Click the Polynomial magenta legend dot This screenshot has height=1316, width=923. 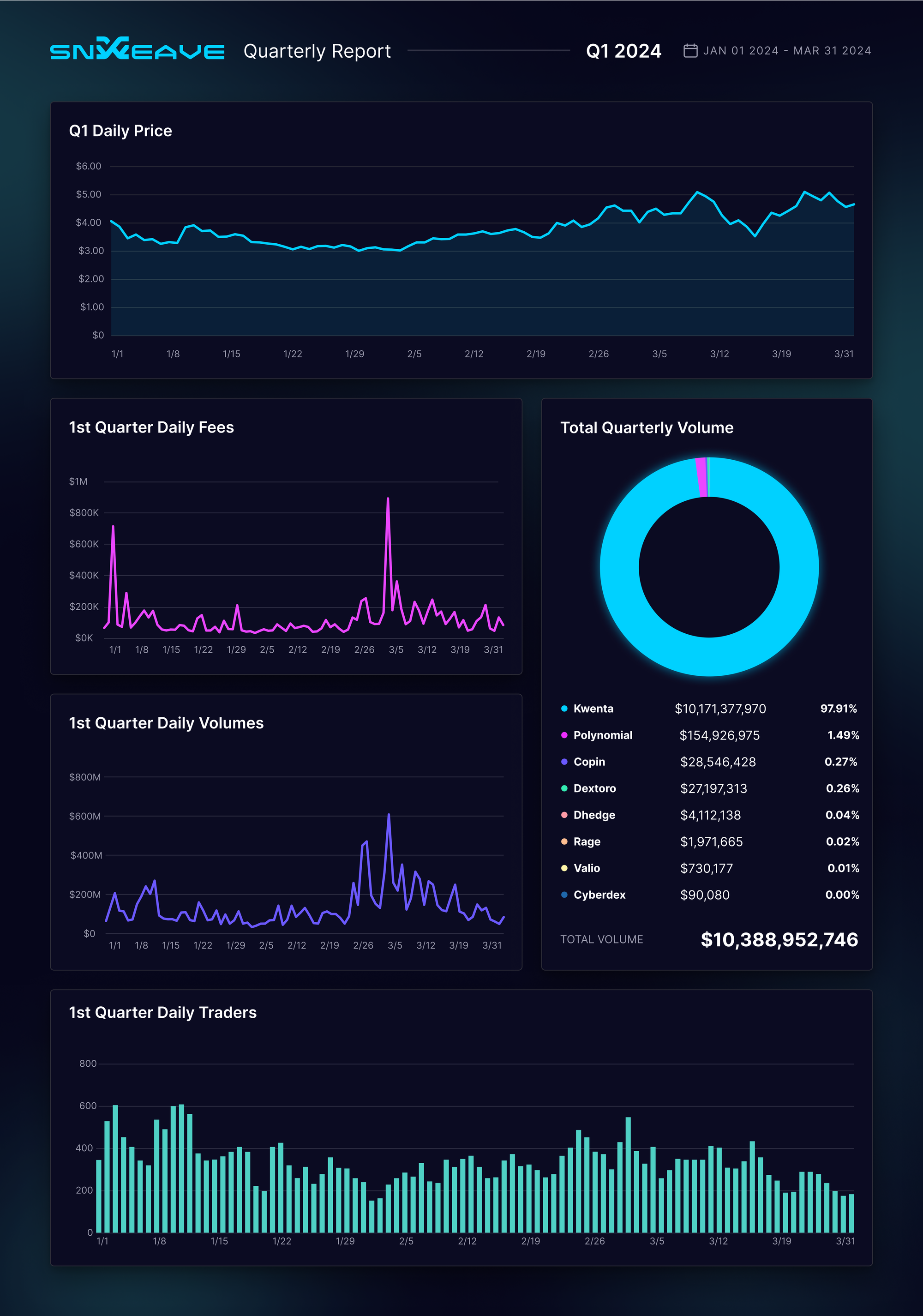coord(564,735)
